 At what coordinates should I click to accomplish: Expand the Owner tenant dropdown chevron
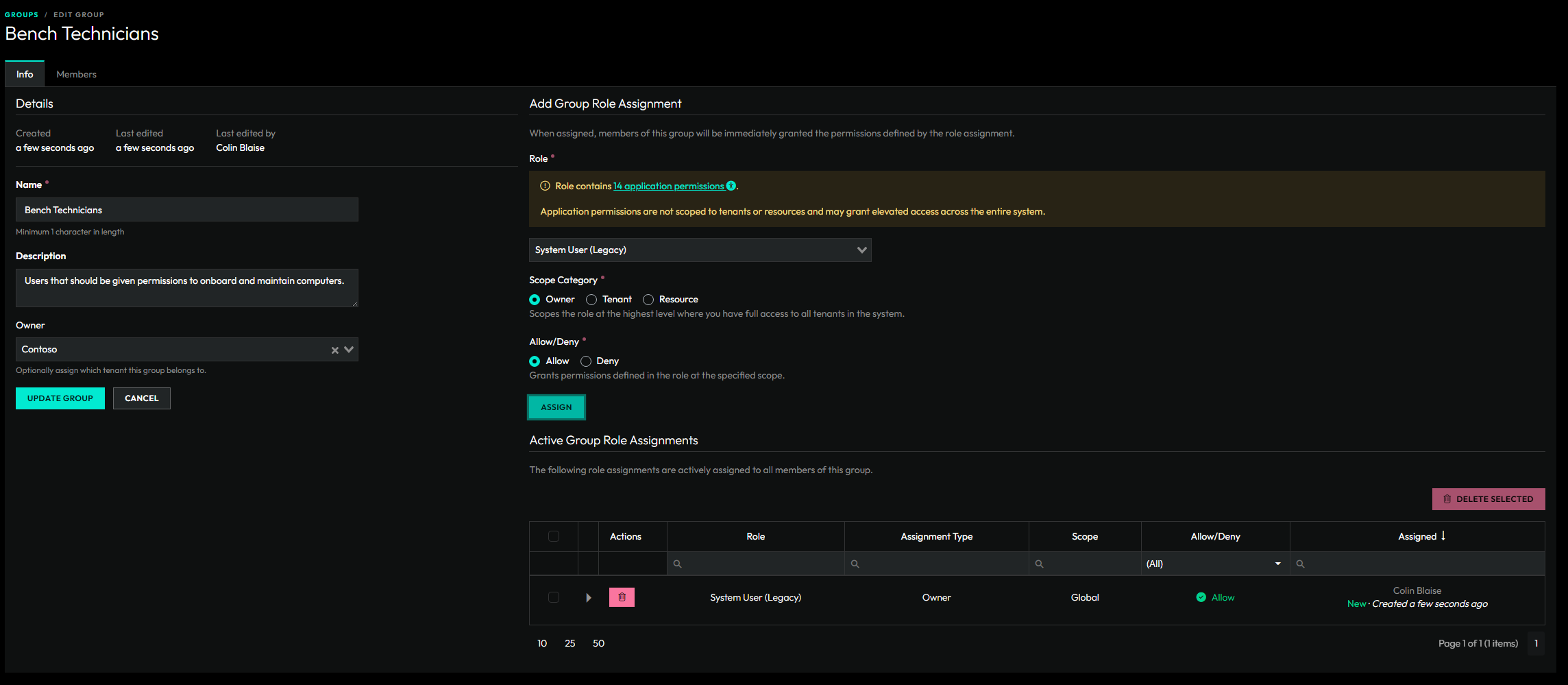point(349,350)
